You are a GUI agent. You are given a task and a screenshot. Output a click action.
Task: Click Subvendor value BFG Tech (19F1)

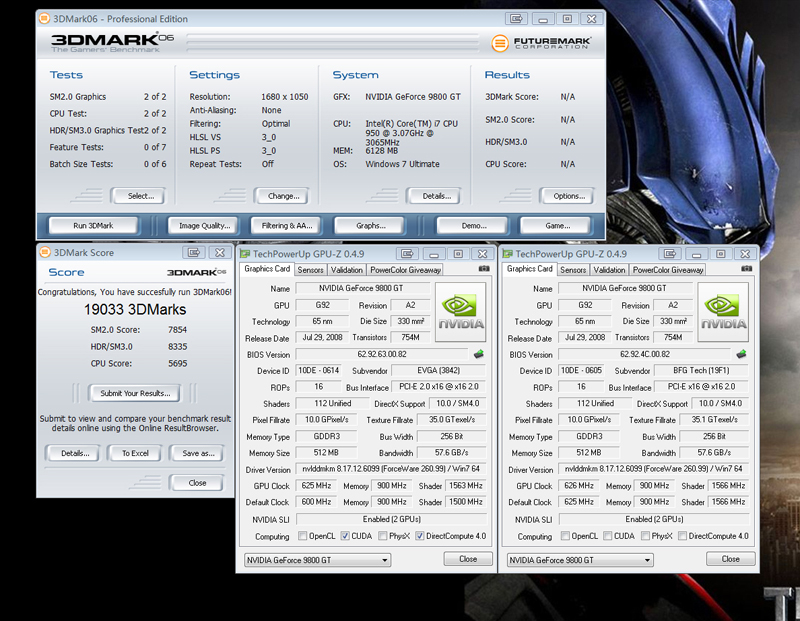tap(702, 370)
